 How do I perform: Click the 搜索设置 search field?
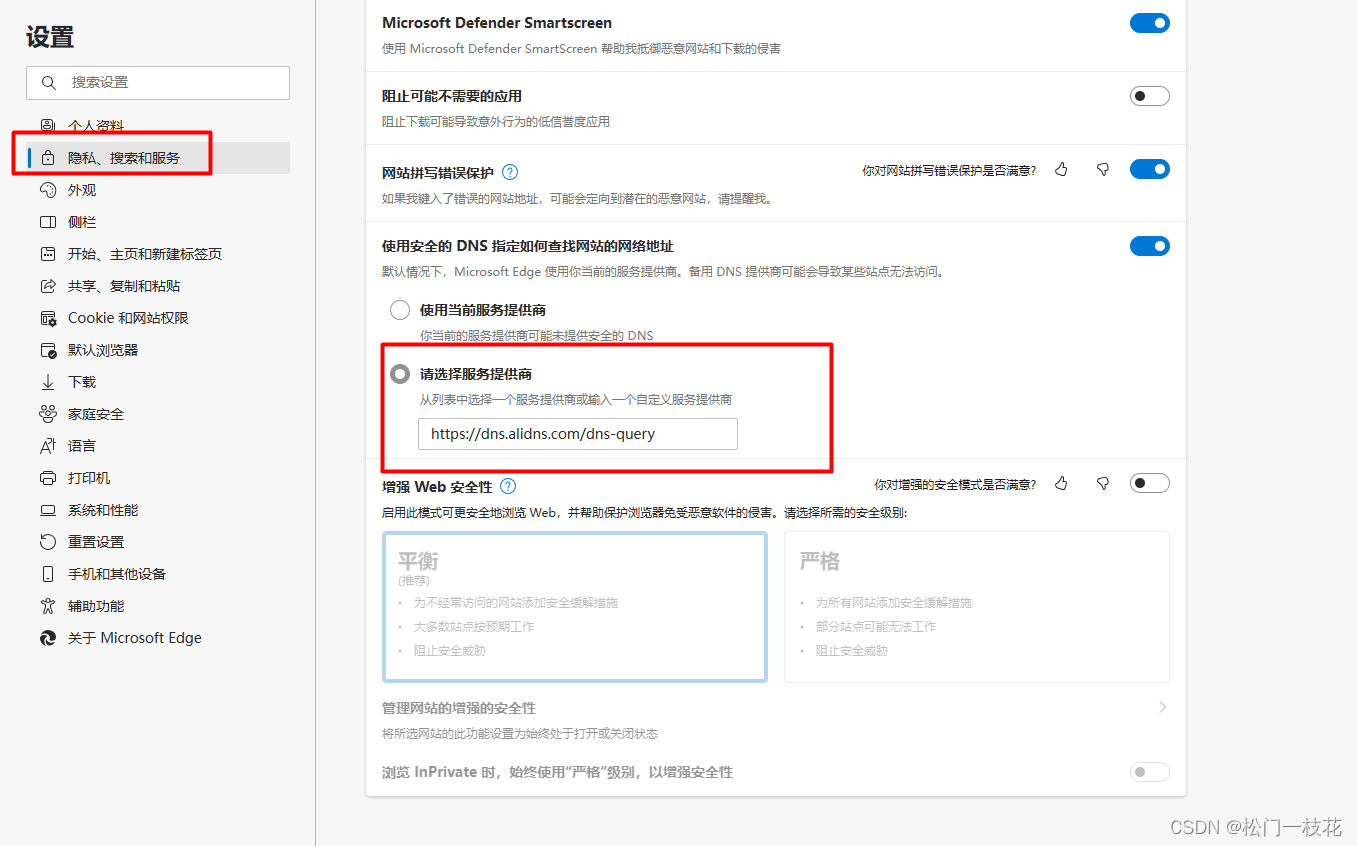click(x=158, y=83)
